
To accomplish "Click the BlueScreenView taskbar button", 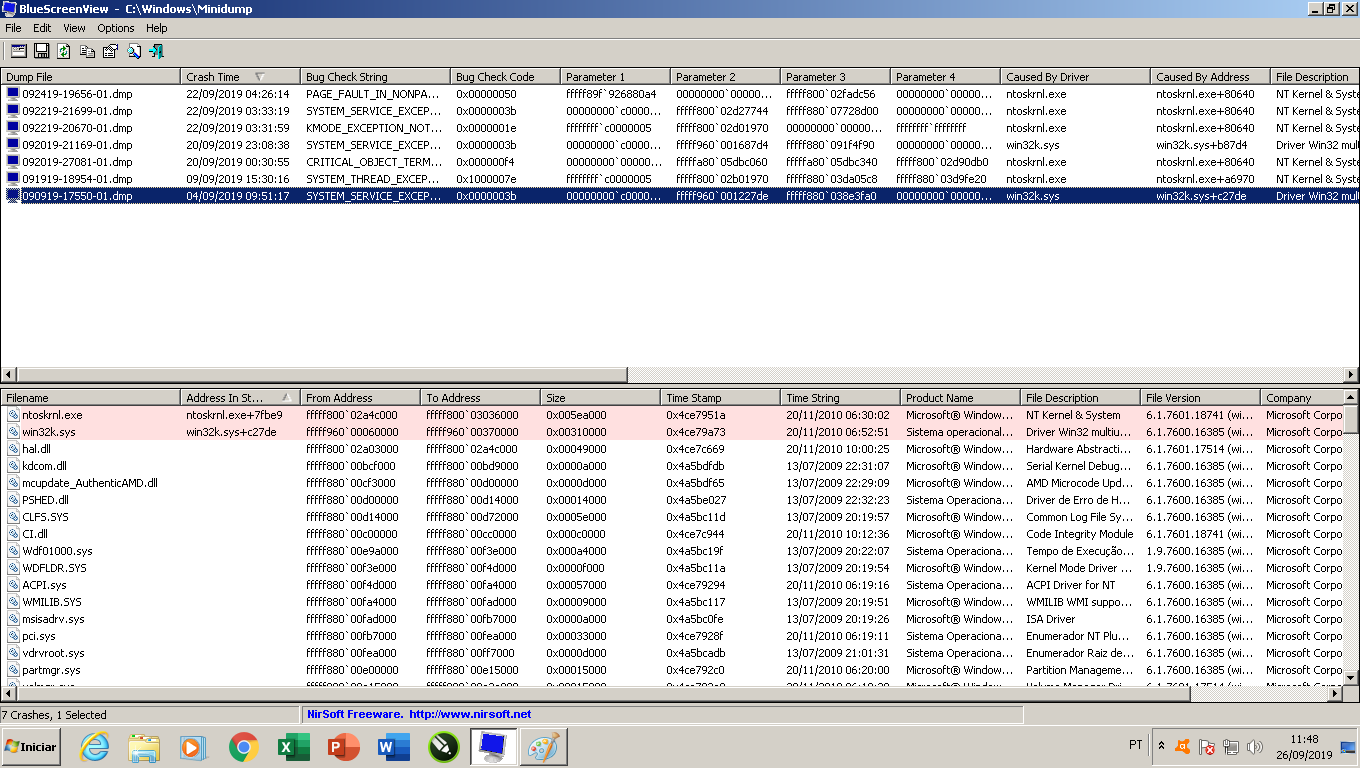I will coord(493,747).
